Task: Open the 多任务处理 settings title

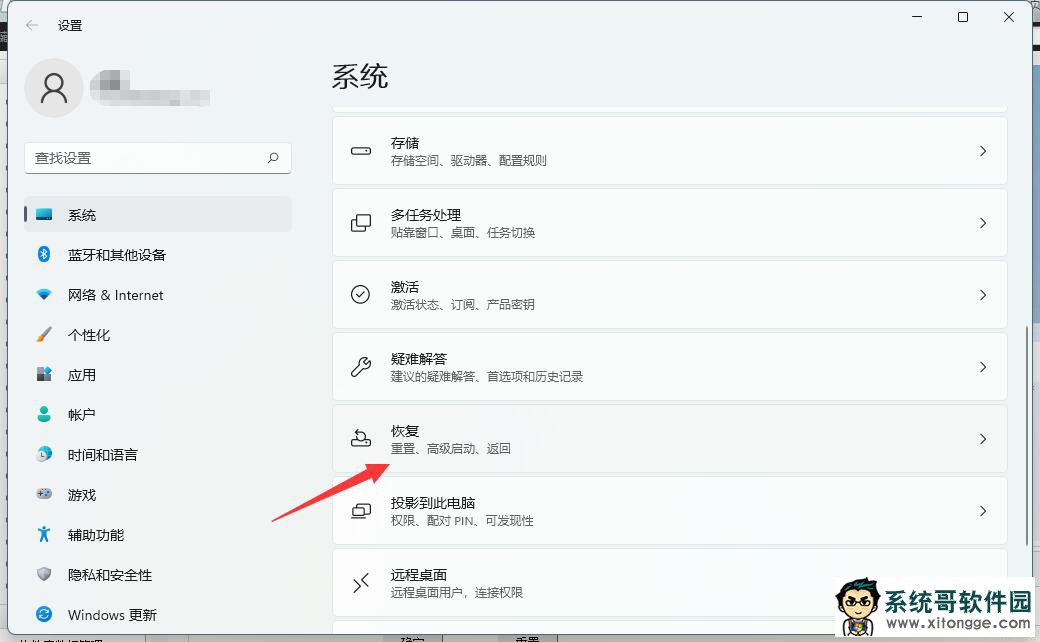Action: pyautogui.click(x=426, y=215)
